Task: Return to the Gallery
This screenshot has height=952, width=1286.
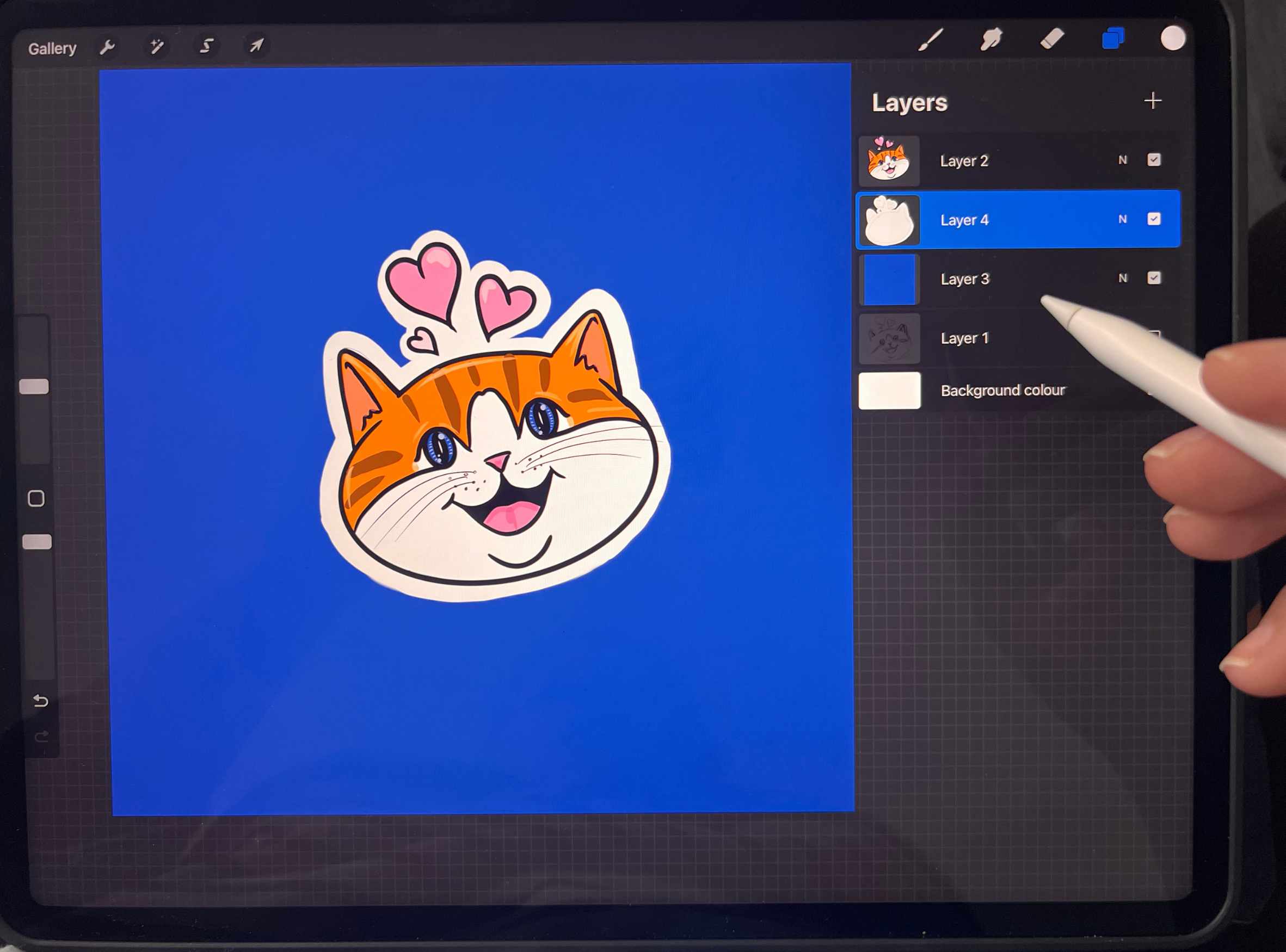Action: pos(52,47)
